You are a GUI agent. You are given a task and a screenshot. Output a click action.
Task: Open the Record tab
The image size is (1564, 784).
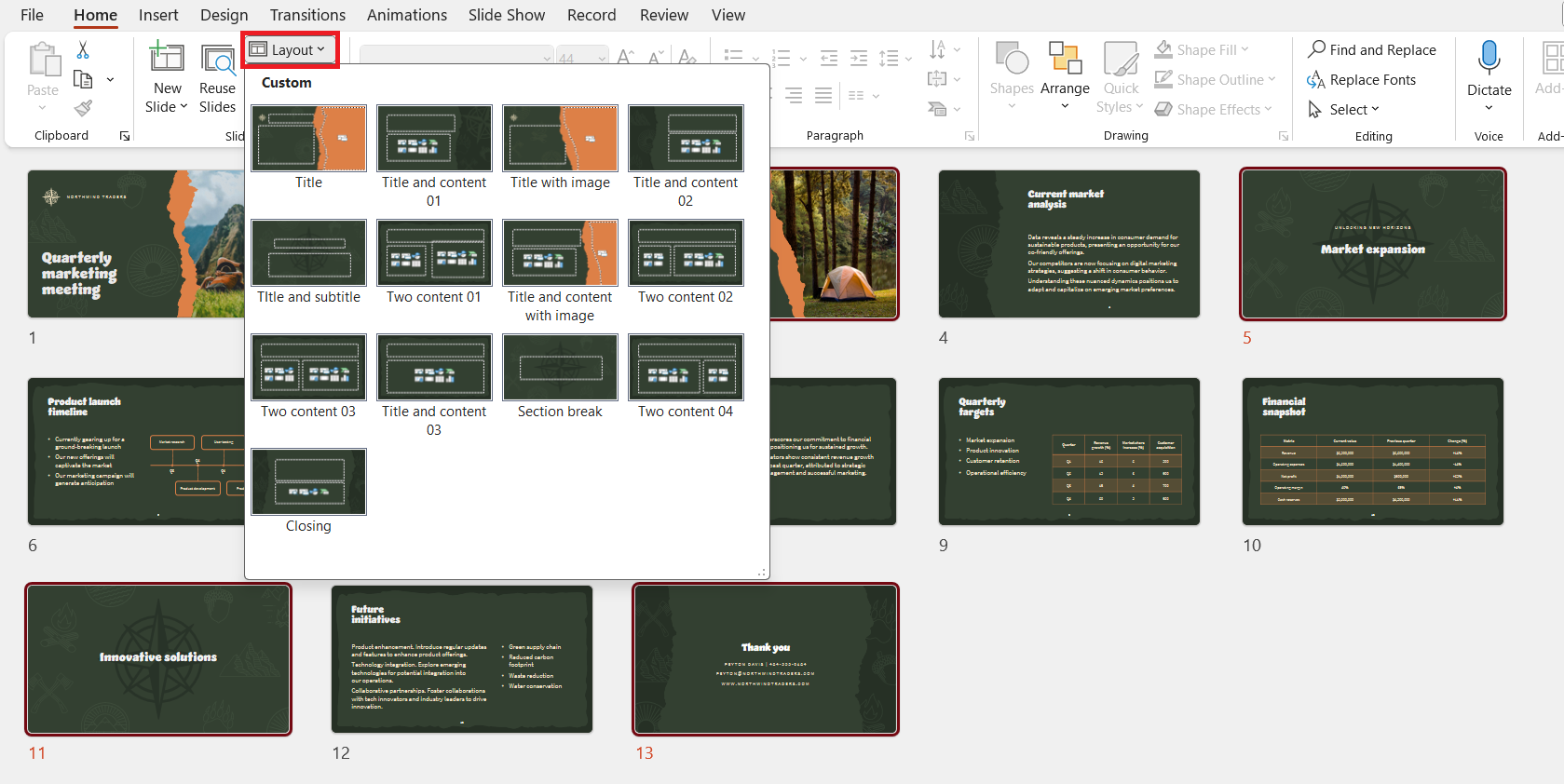pos(592,15)
